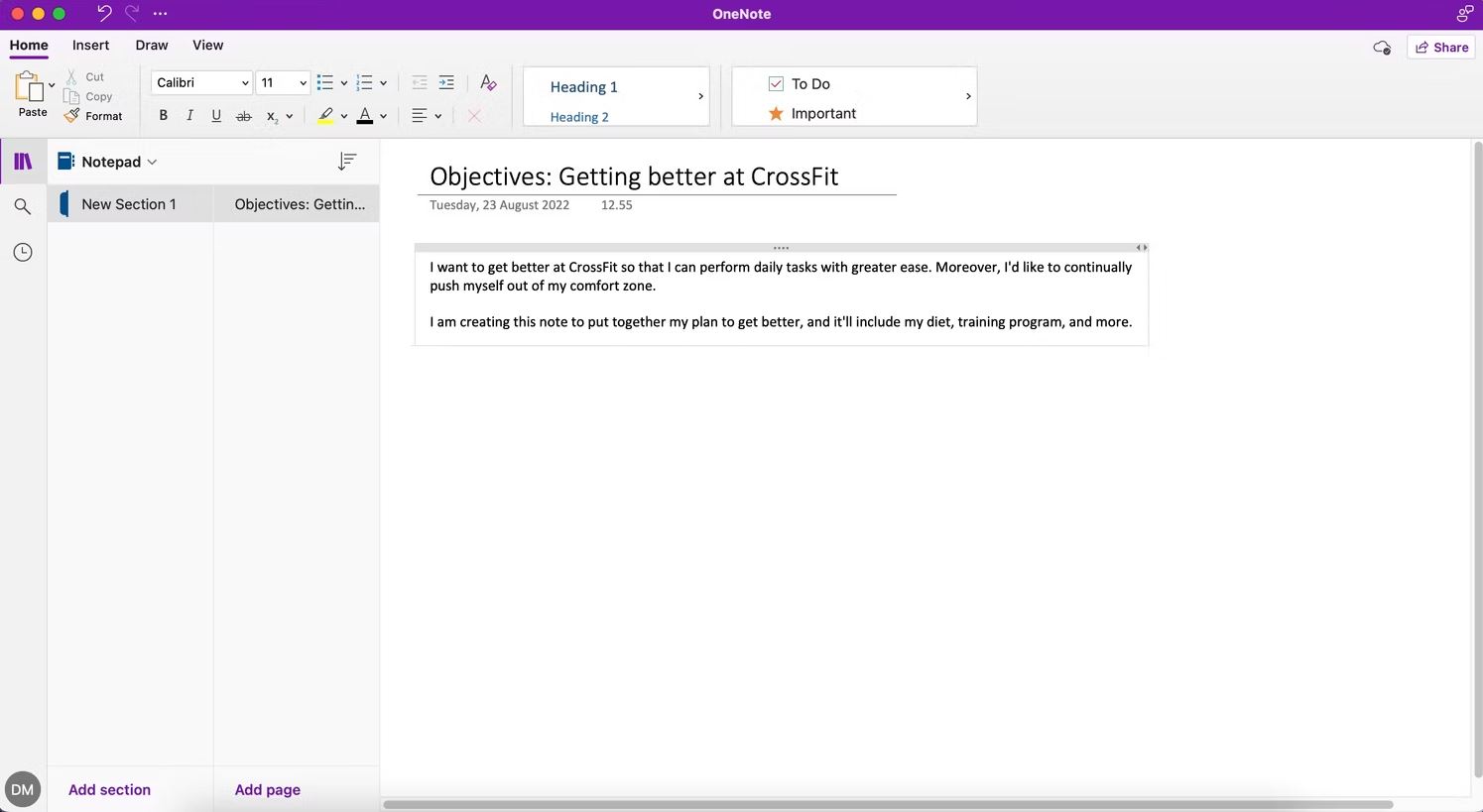This screenshot has height=812, width=1483.
Task: Click Add section
Action: tap(109, 789)
